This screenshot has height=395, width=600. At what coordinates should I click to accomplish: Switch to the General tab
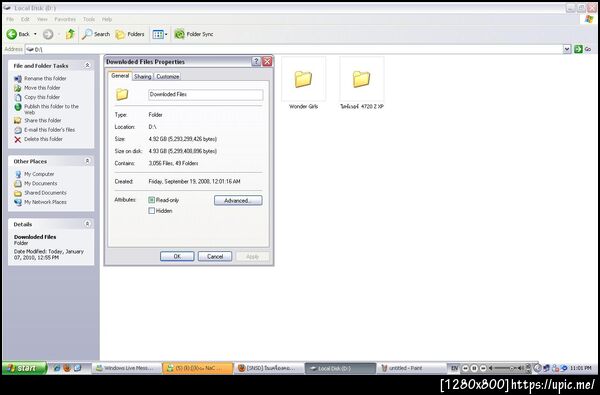click(x=120, y=76)
